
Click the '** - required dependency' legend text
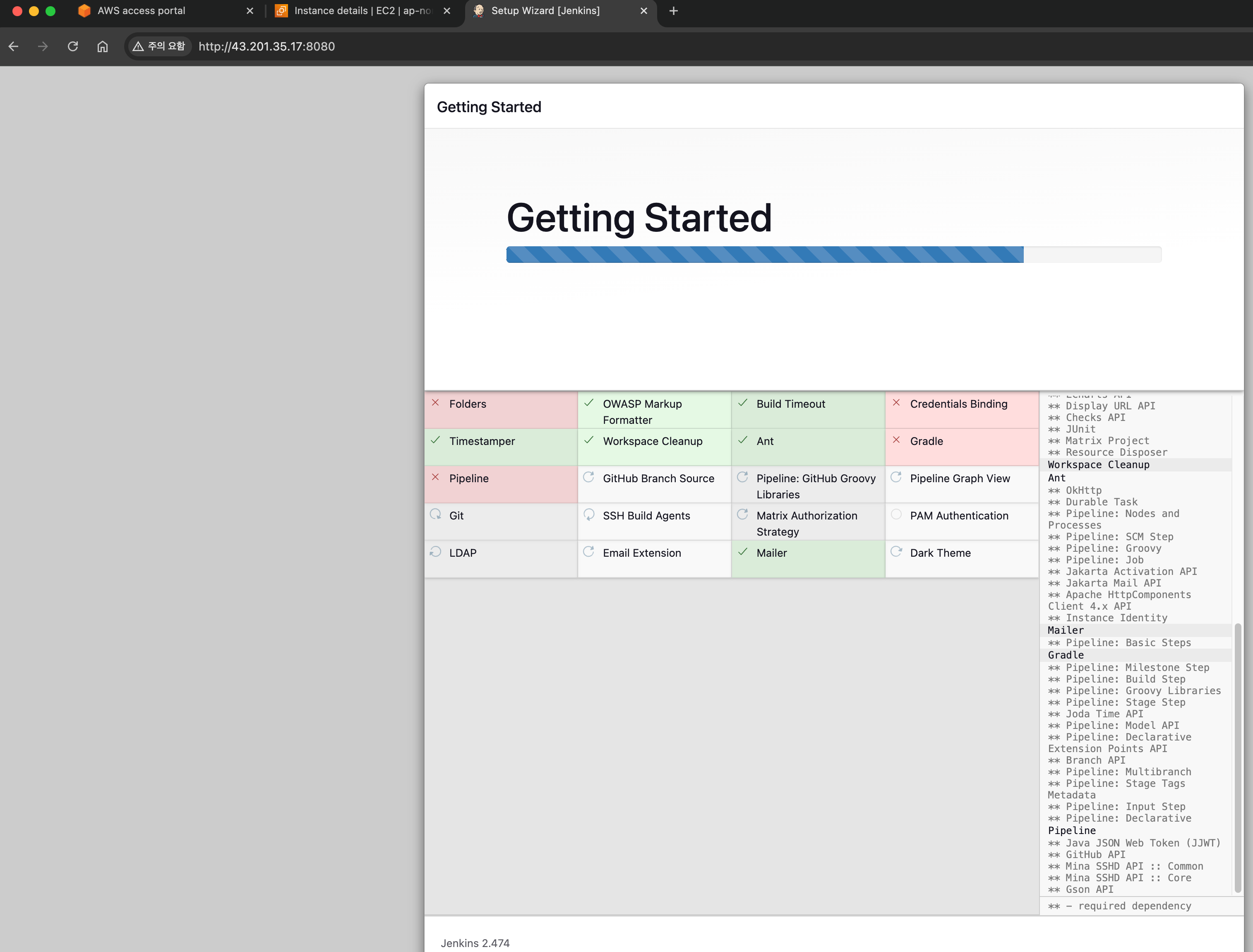pos(1119,906)
